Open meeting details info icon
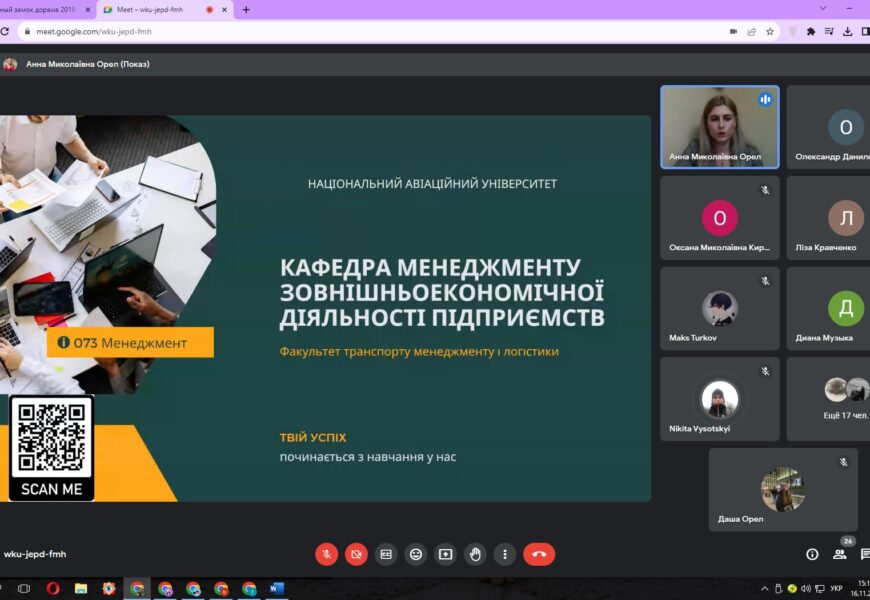870x600 pixels. click(x=812, y=554)
